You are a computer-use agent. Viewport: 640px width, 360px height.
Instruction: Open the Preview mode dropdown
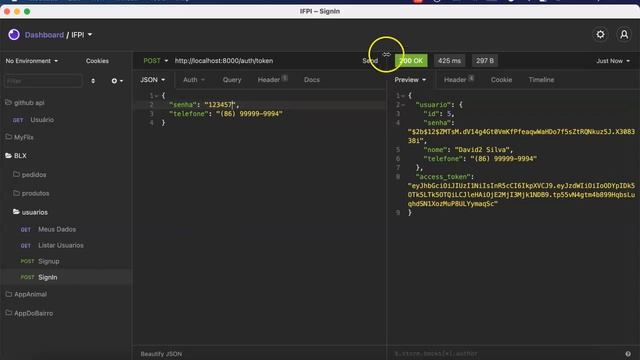(410, 80)
